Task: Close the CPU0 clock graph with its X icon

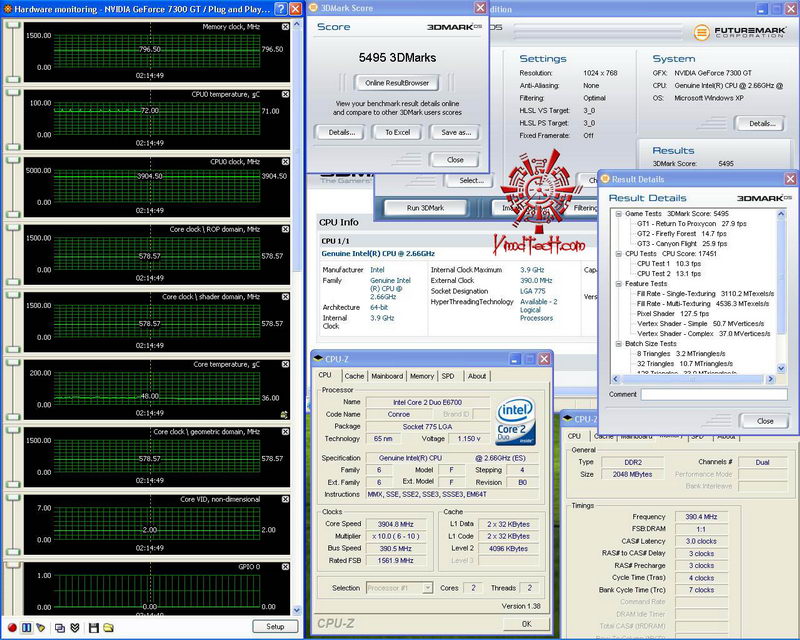Action: coord(285,162)
